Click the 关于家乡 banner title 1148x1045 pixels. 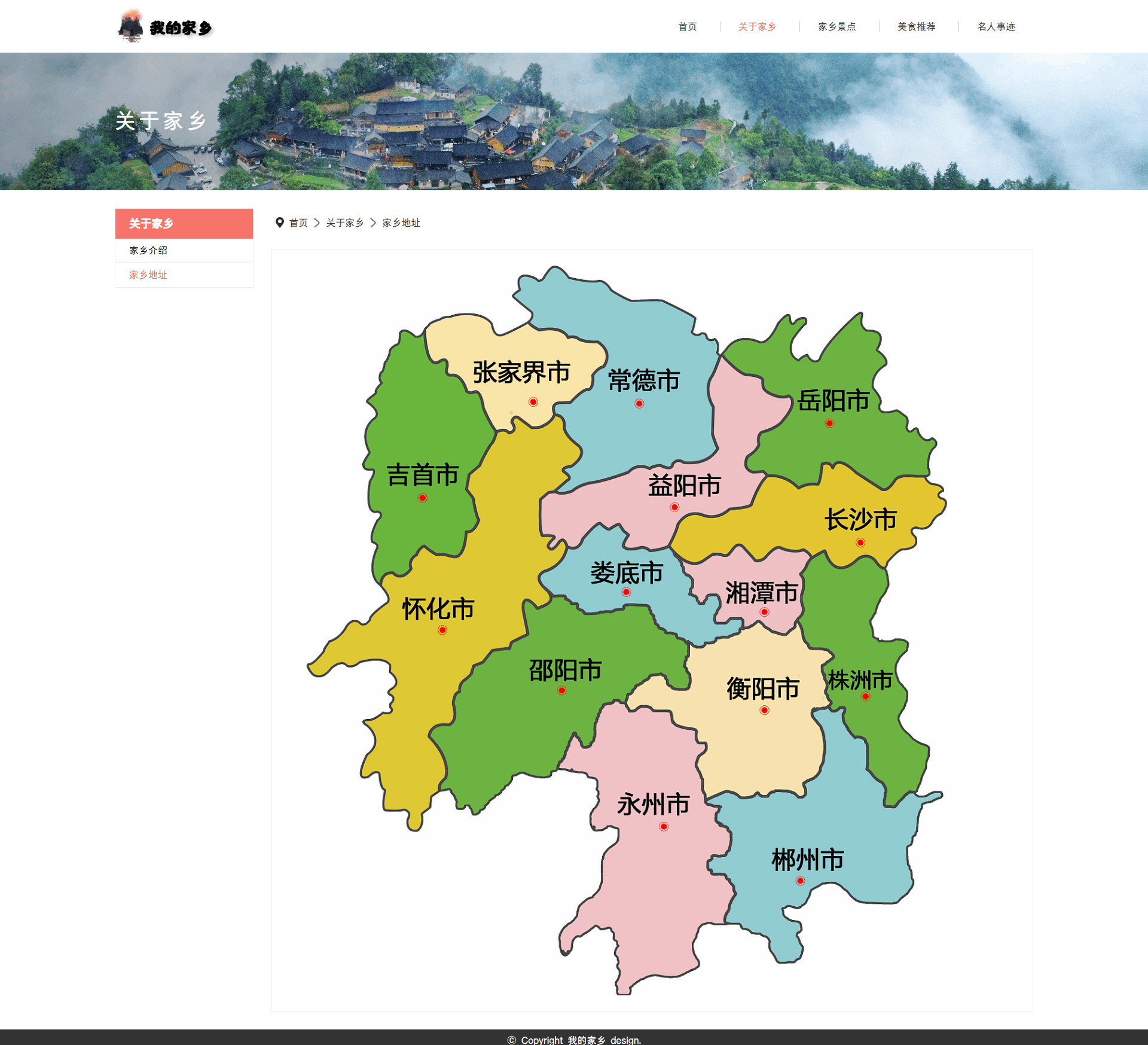pos(161,121)
